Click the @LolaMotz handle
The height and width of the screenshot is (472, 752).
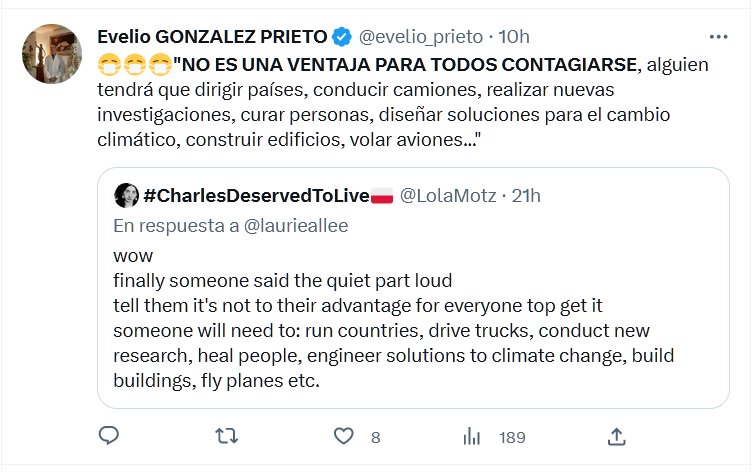[x=446, y=195]
